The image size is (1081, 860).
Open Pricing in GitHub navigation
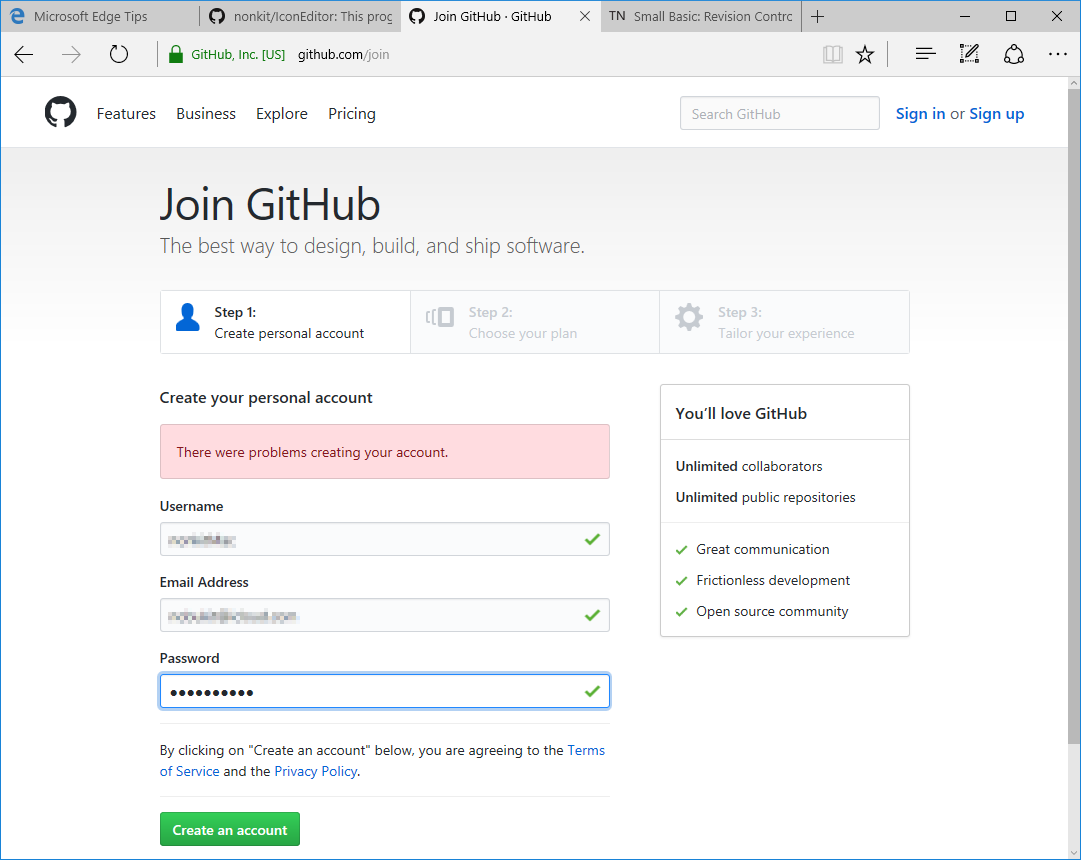click(x=352, y=114)
